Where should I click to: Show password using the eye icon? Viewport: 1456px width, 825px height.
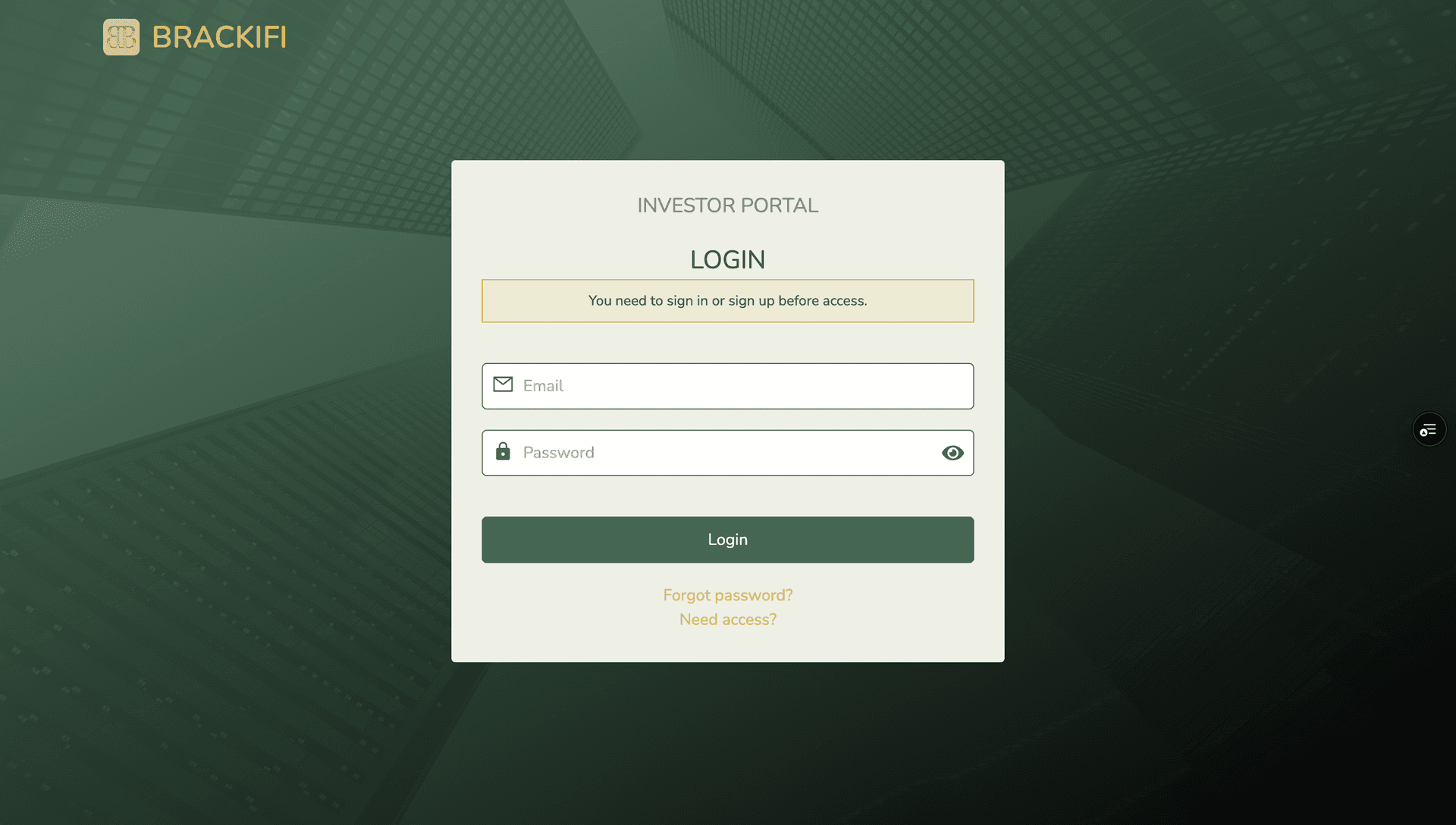pos(952,453)
